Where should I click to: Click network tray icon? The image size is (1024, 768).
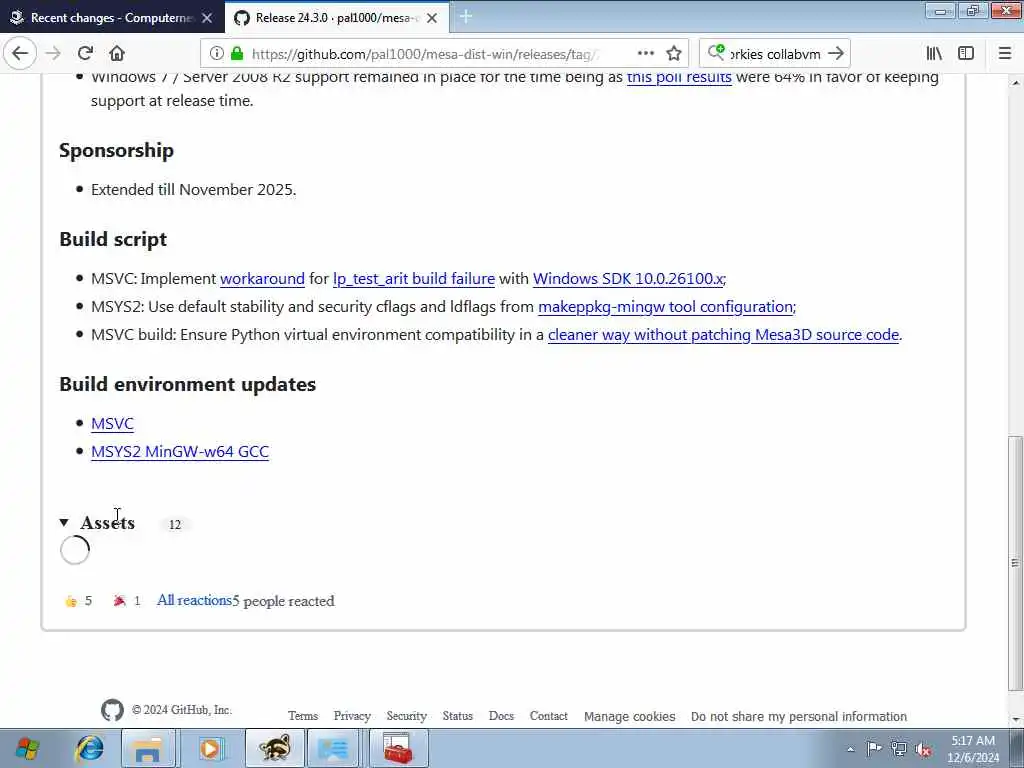[899, 749]
